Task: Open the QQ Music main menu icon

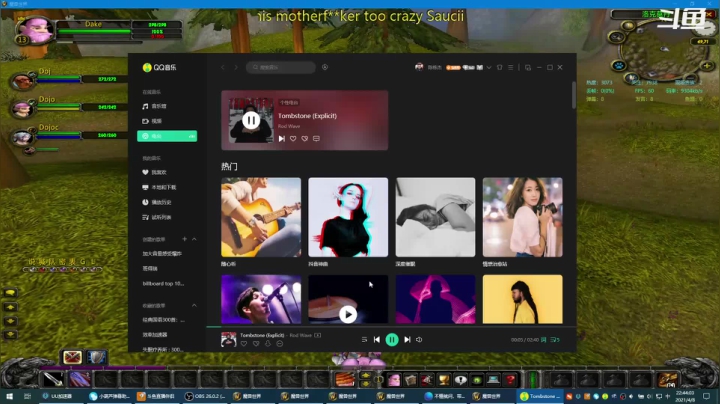Action: click(x=511, y=67)
